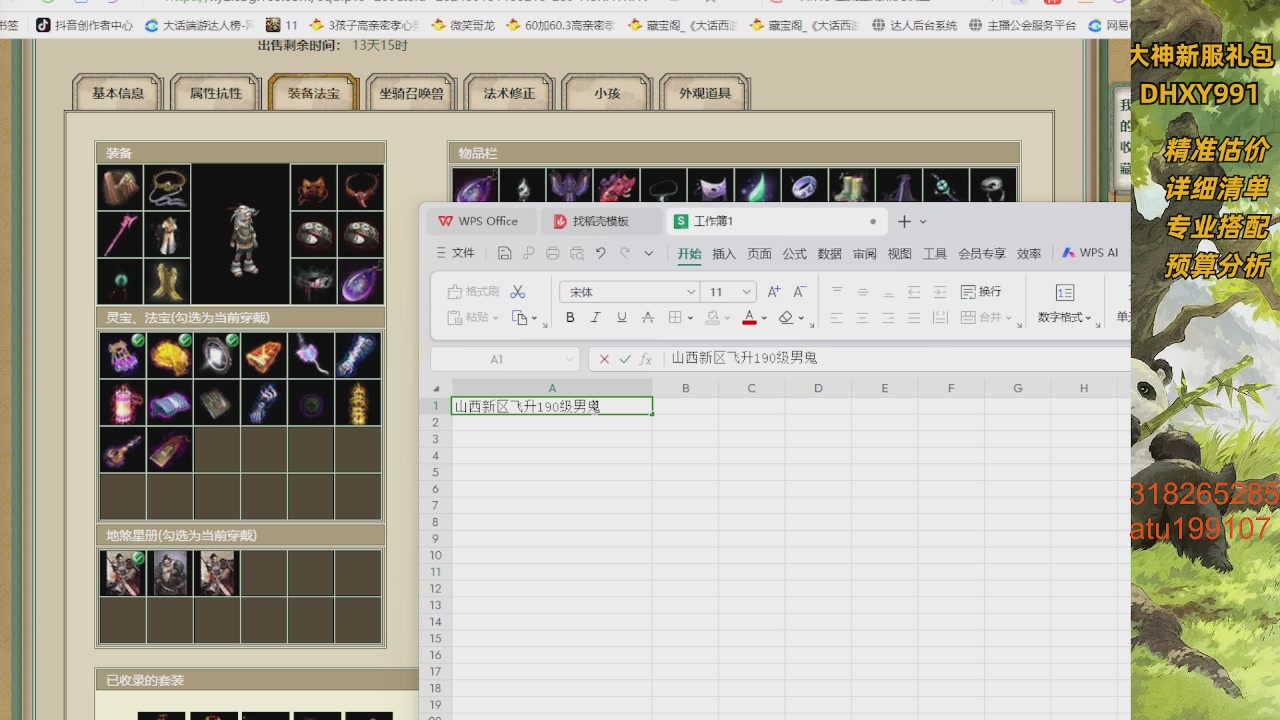Viewport: 1280px width, 720px height.
Task: Toggle bold formatting
Action: (x=570, y=318)
